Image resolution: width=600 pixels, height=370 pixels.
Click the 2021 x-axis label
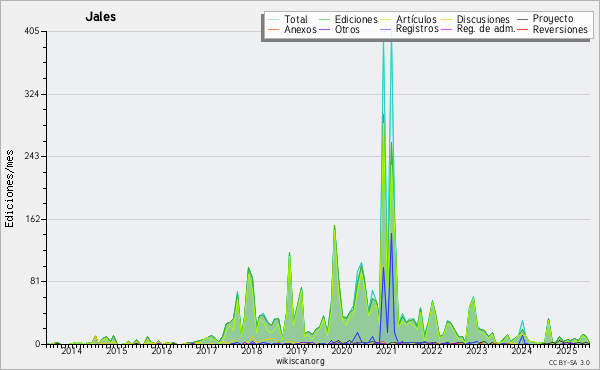(x=386, y=351)
